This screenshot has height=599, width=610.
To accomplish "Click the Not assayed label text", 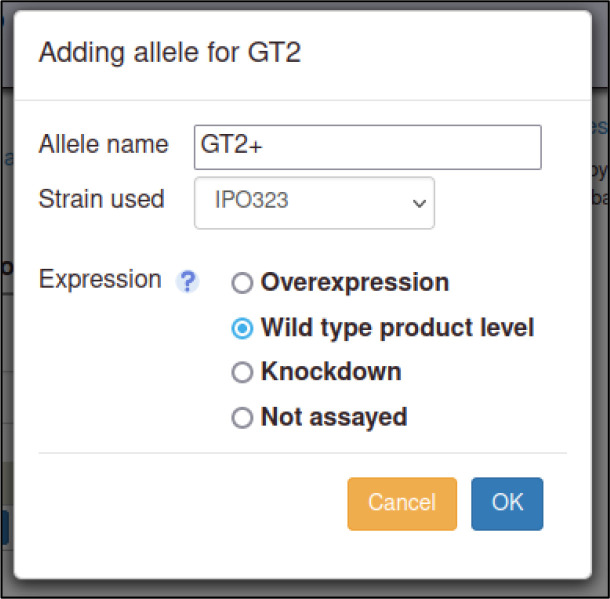I will (x=334, y=417).
